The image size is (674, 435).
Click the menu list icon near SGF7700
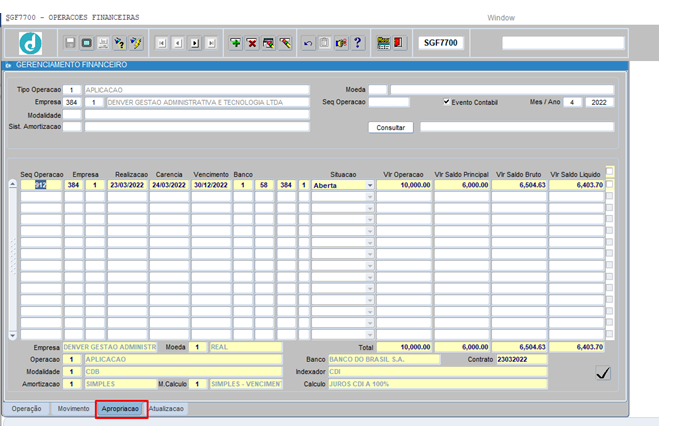coord(383,43)
